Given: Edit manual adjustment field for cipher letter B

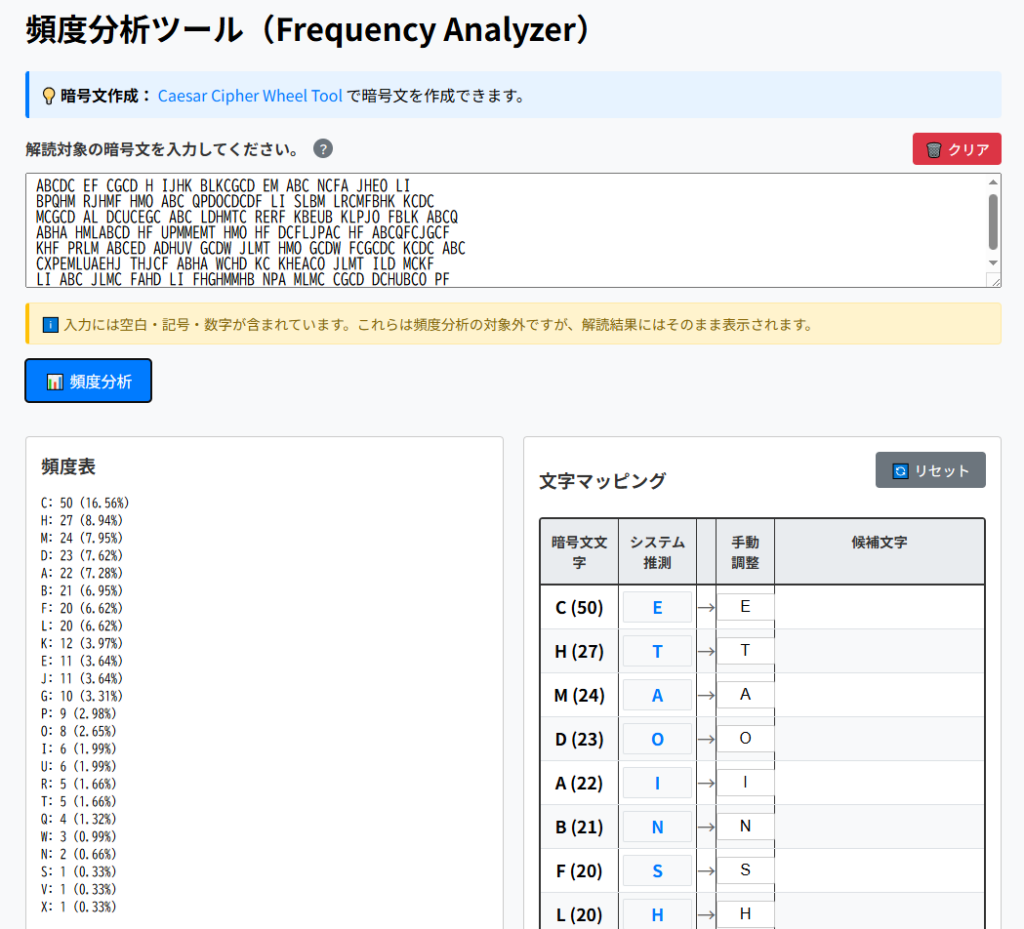Looking at the screenshot, I should click(745, 827).
